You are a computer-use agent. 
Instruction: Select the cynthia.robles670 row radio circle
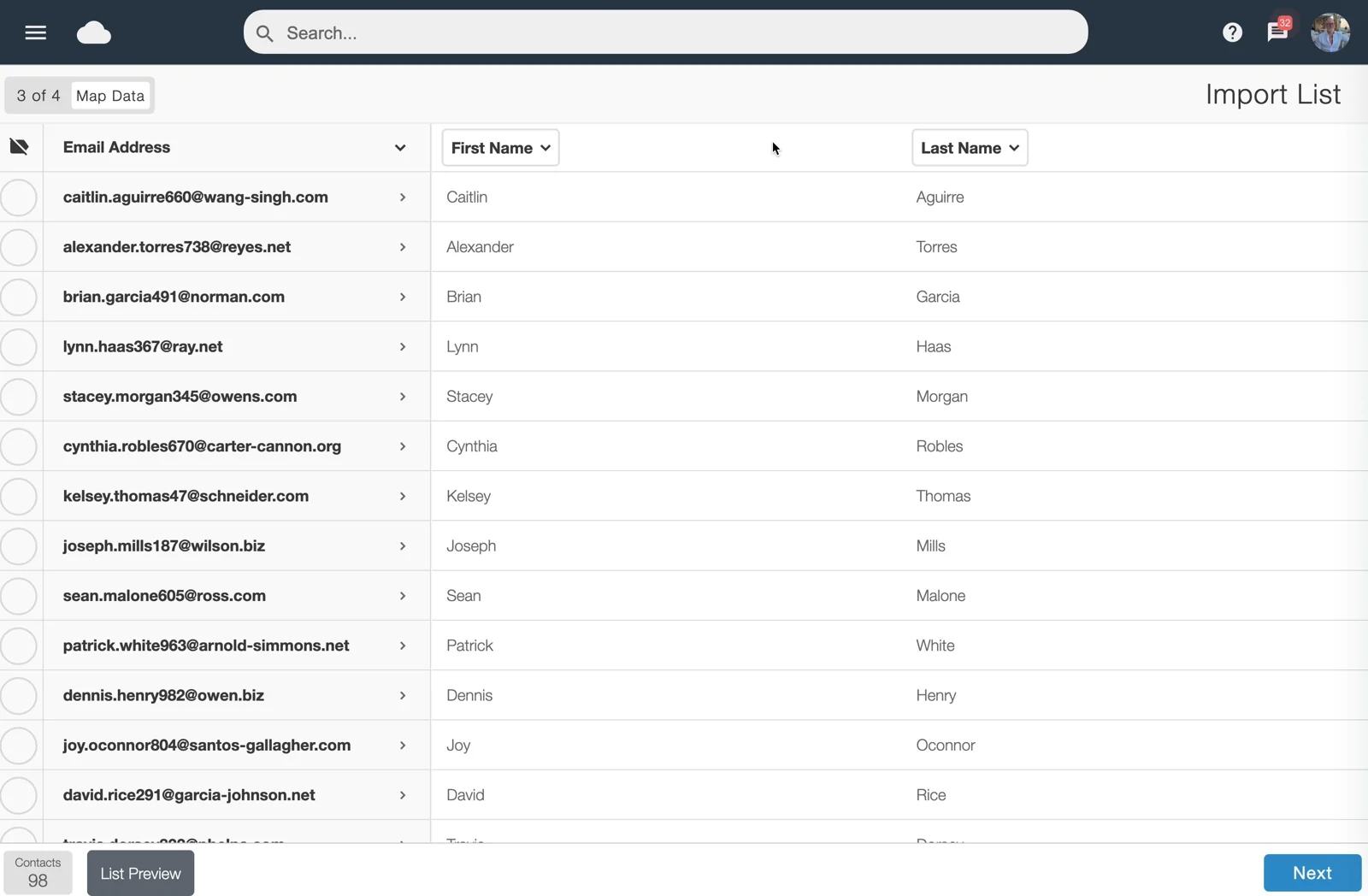tap(19, 446)
